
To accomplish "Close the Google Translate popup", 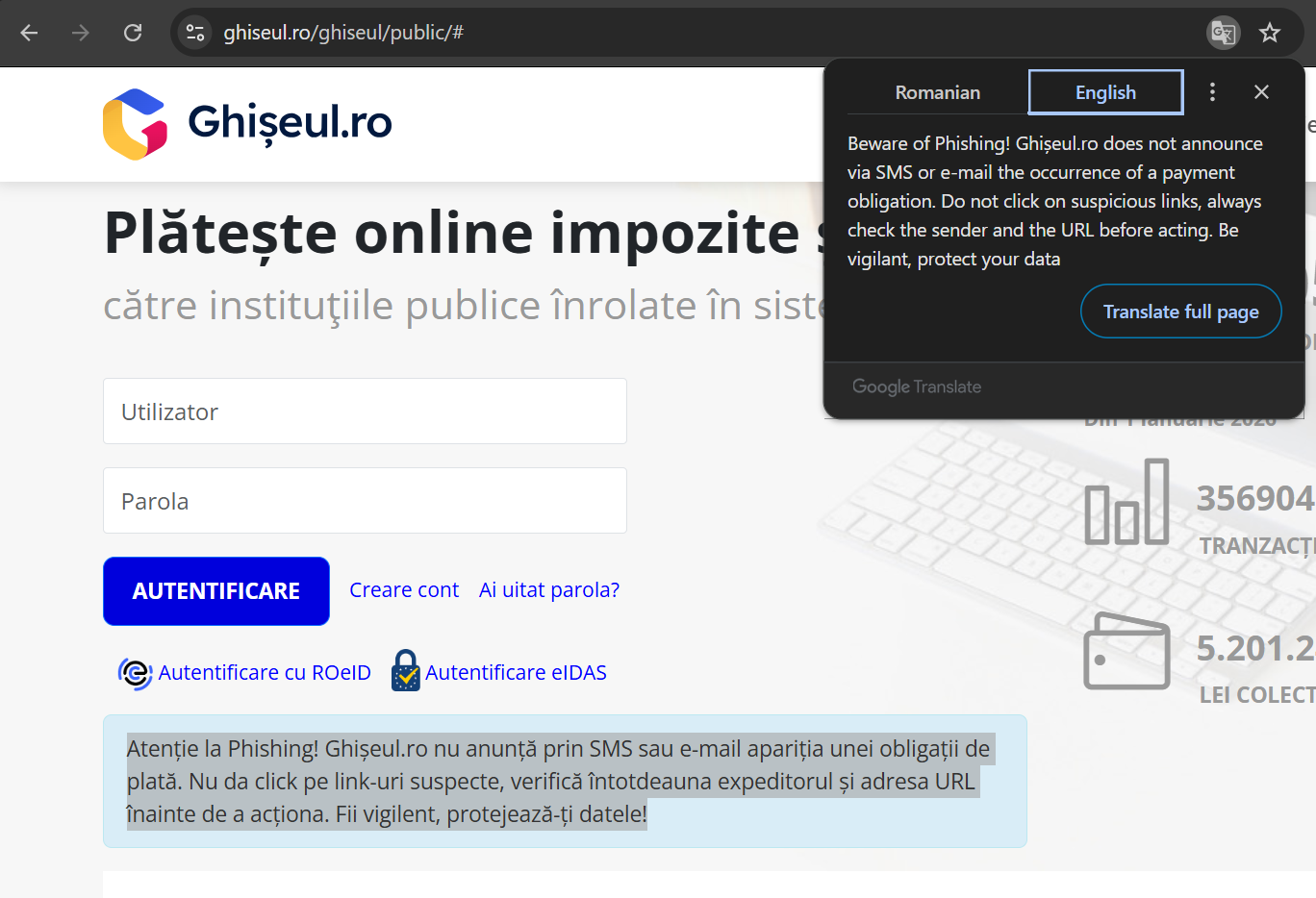I will (1261, 91).
